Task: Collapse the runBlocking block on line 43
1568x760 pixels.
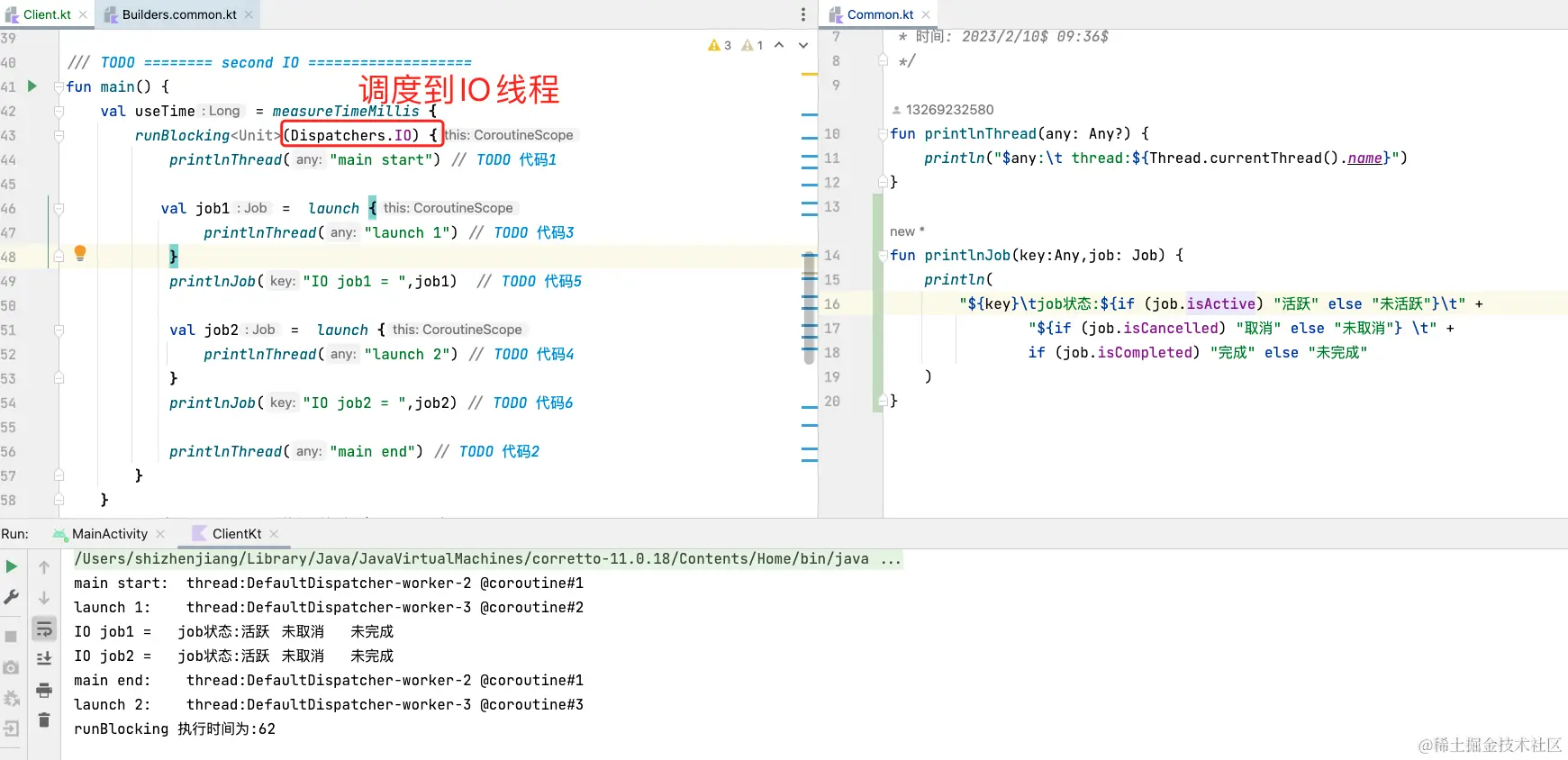Action: click(59, 136)
